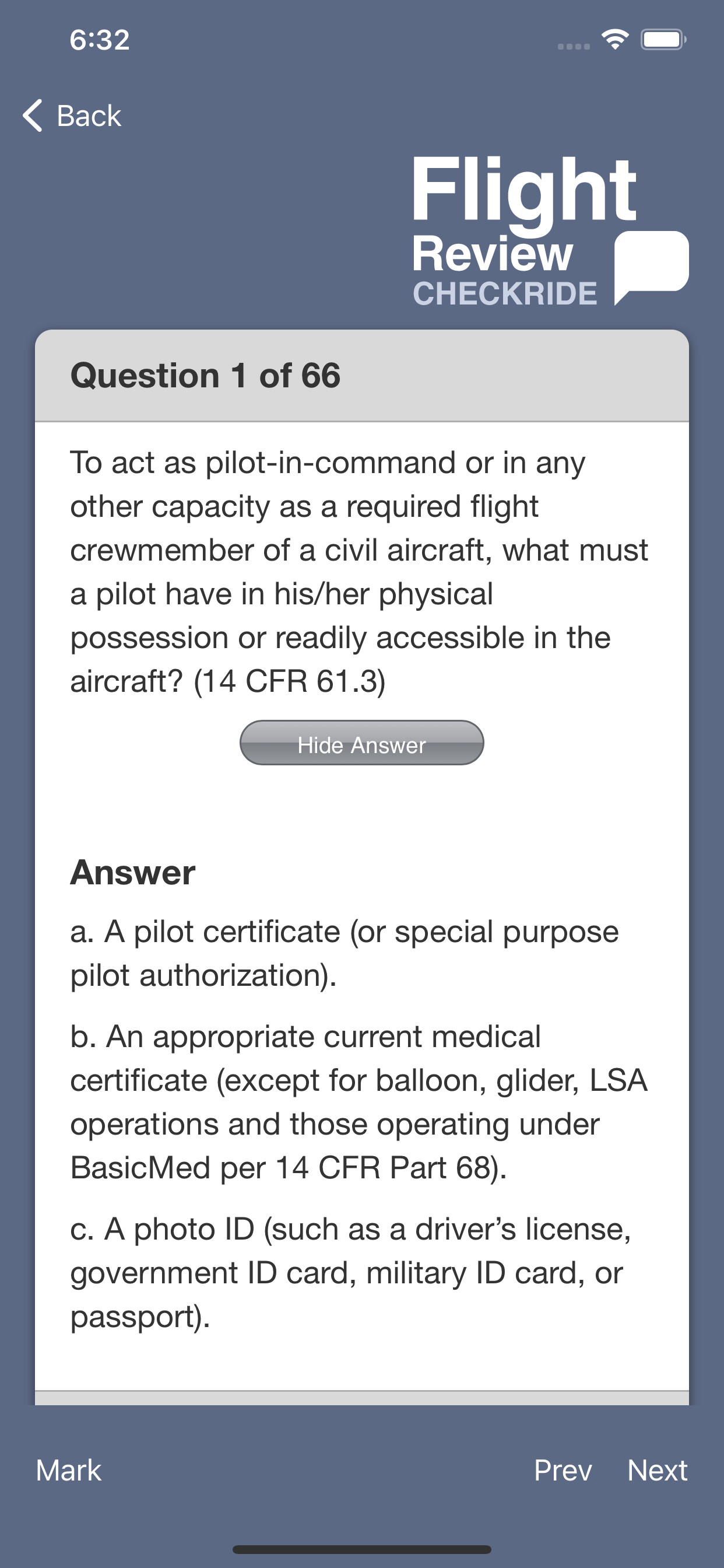Tap the Back chevron arrow
Viewport: 724px width, 1568px height.
click(x=33, y=115)
